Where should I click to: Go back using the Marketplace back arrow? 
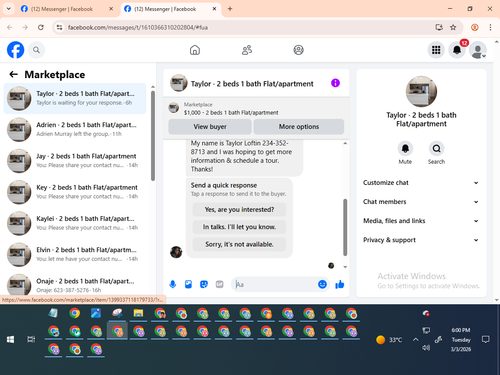[x=13, y=74]
